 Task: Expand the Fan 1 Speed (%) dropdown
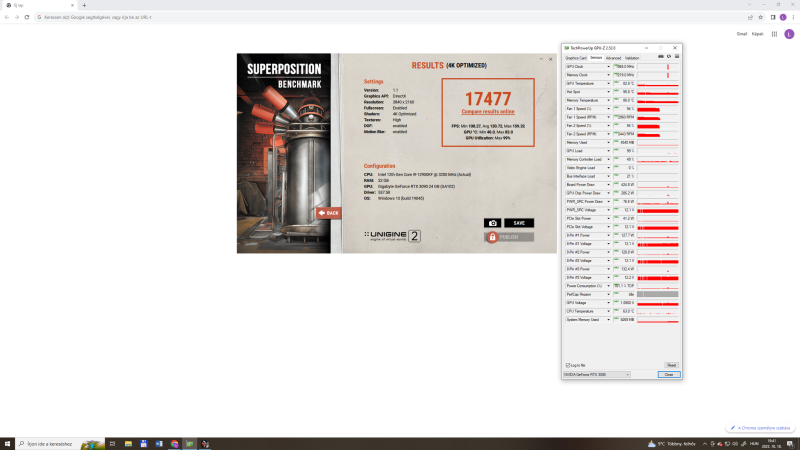(x=608, y=109)
